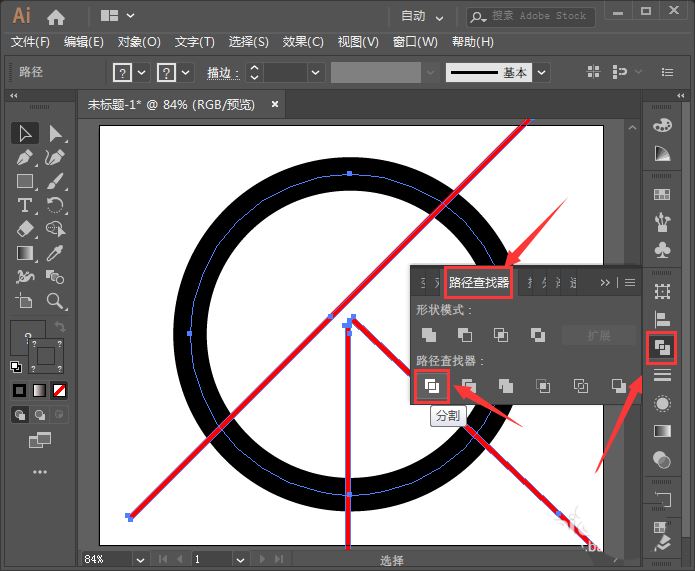Toggle swap fill and stroke arrows

click(62, 328)
